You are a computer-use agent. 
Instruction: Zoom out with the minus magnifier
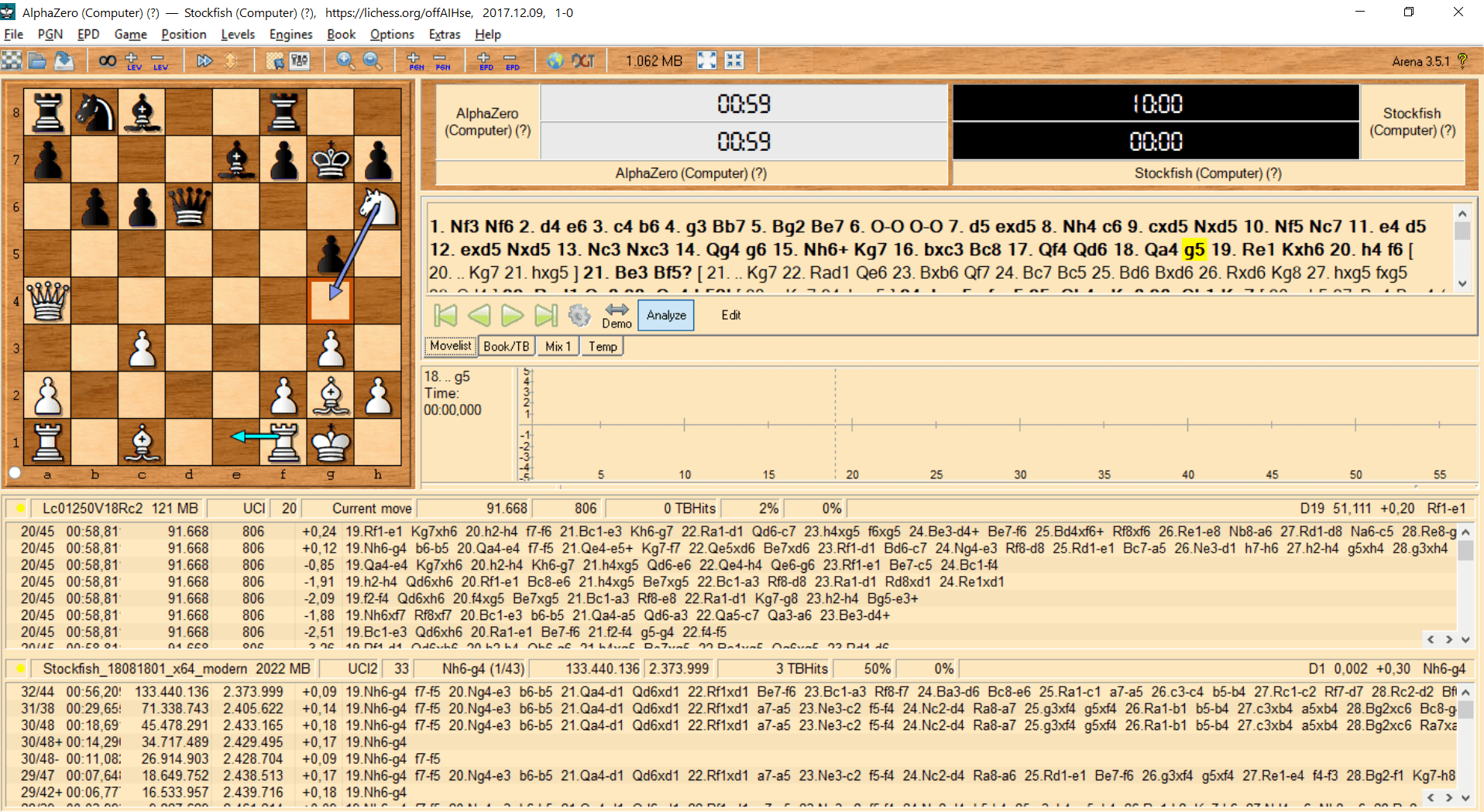tap(372, 60)
